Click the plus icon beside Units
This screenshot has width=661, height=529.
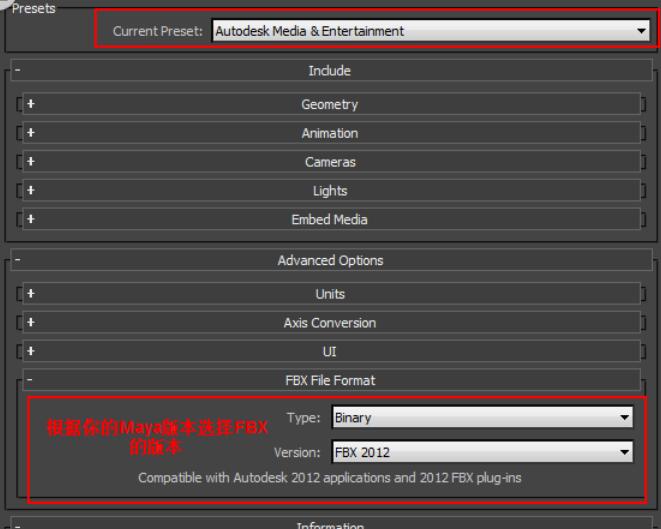pos(31,294)
